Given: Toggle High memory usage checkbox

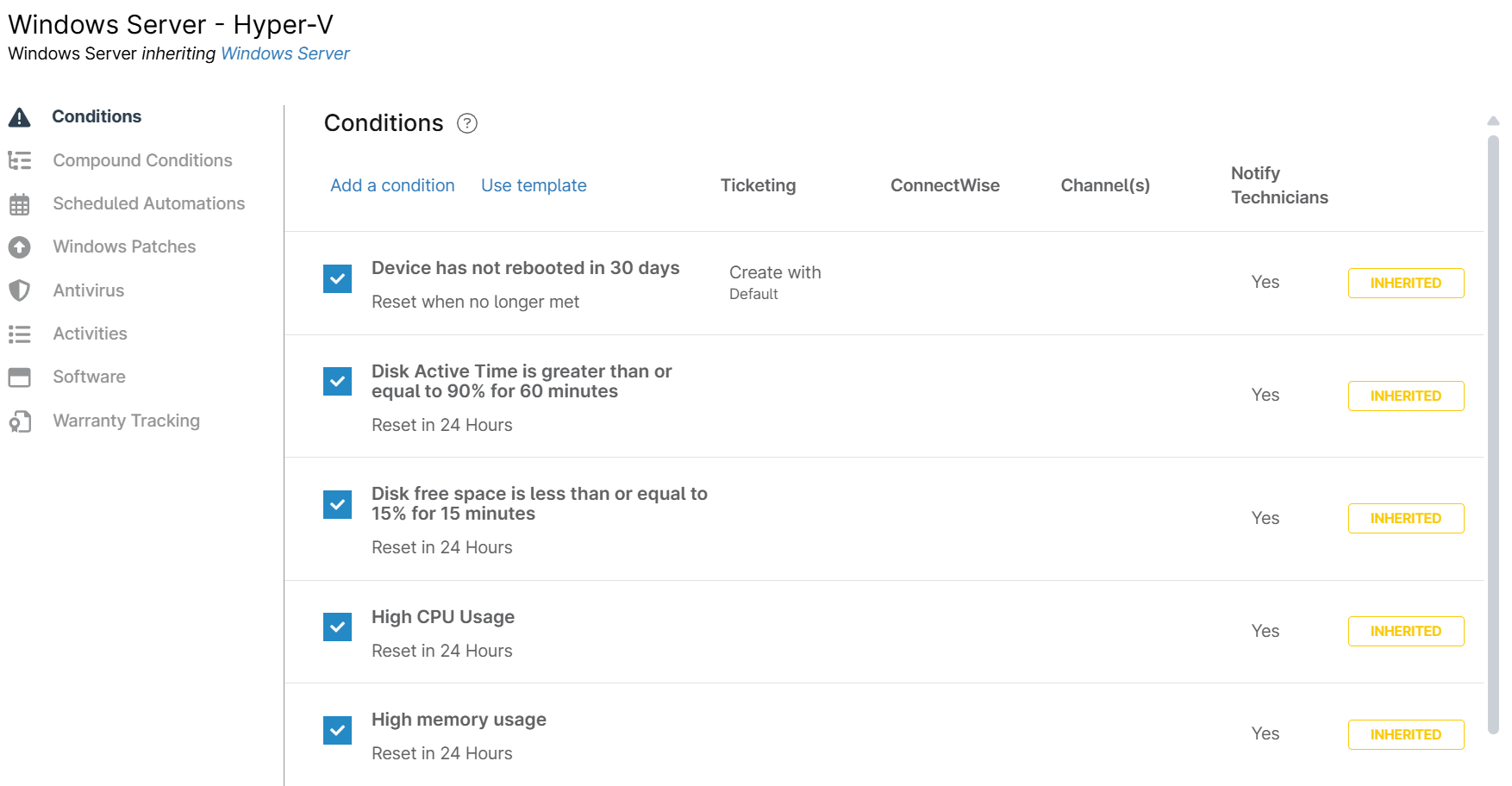Looking at the screenshot, I should (x=337, y=730).
